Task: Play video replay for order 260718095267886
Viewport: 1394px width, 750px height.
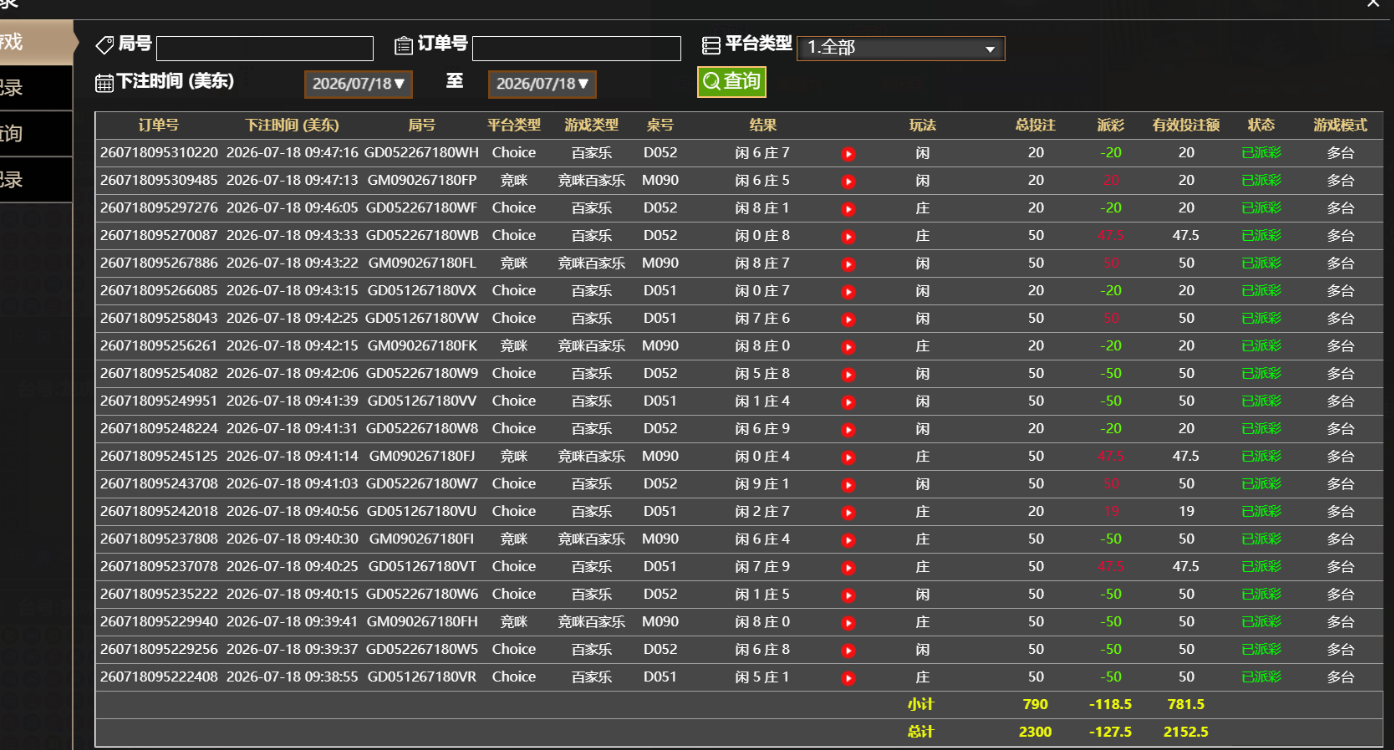Action: coord(848,264)
